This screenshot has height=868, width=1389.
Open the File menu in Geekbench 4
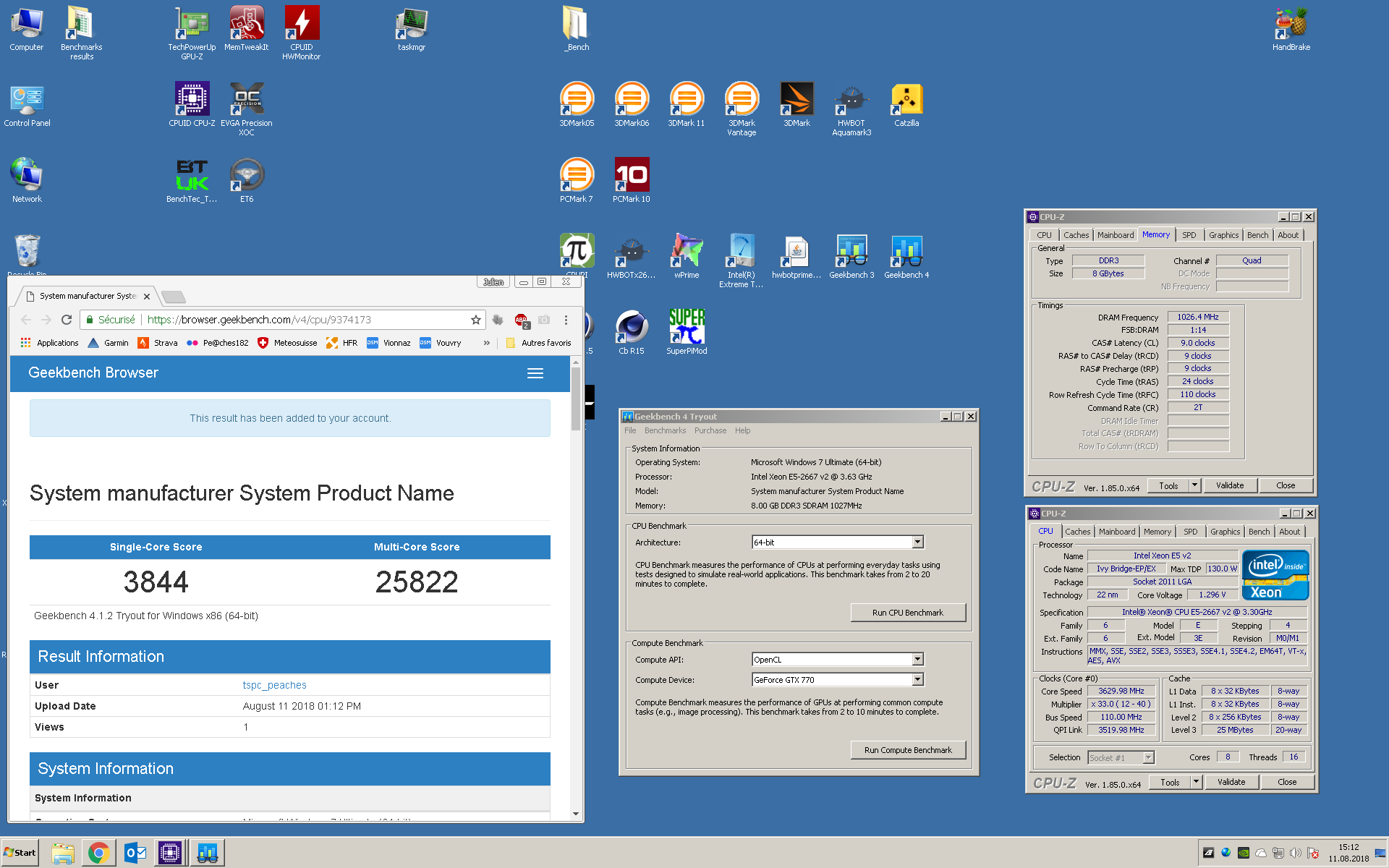click(x=630, y=430)
